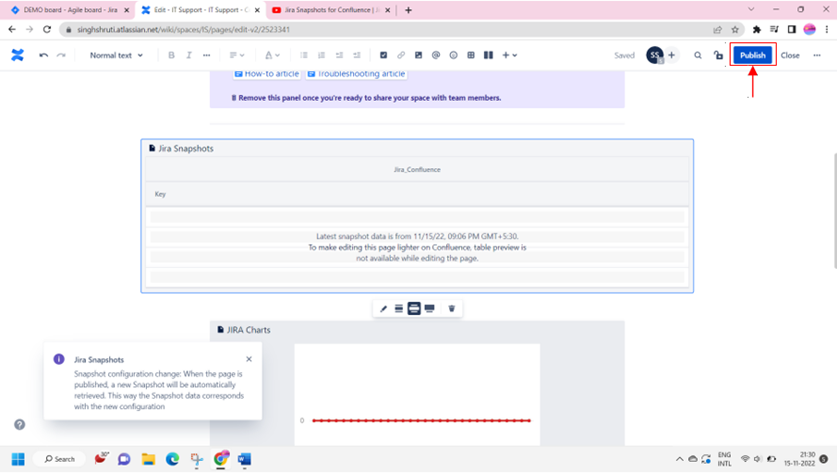The width and height of the screenshot is (837, 473).
Task: Open the Chrome three-dot menu
Action: tap(826, 29)
